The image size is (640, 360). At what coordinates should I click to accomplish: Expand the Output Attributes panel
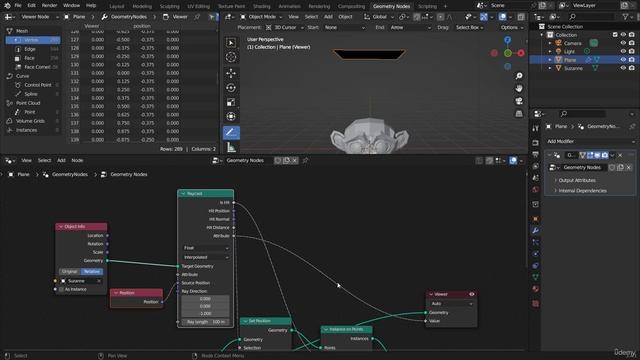[576, 180]
